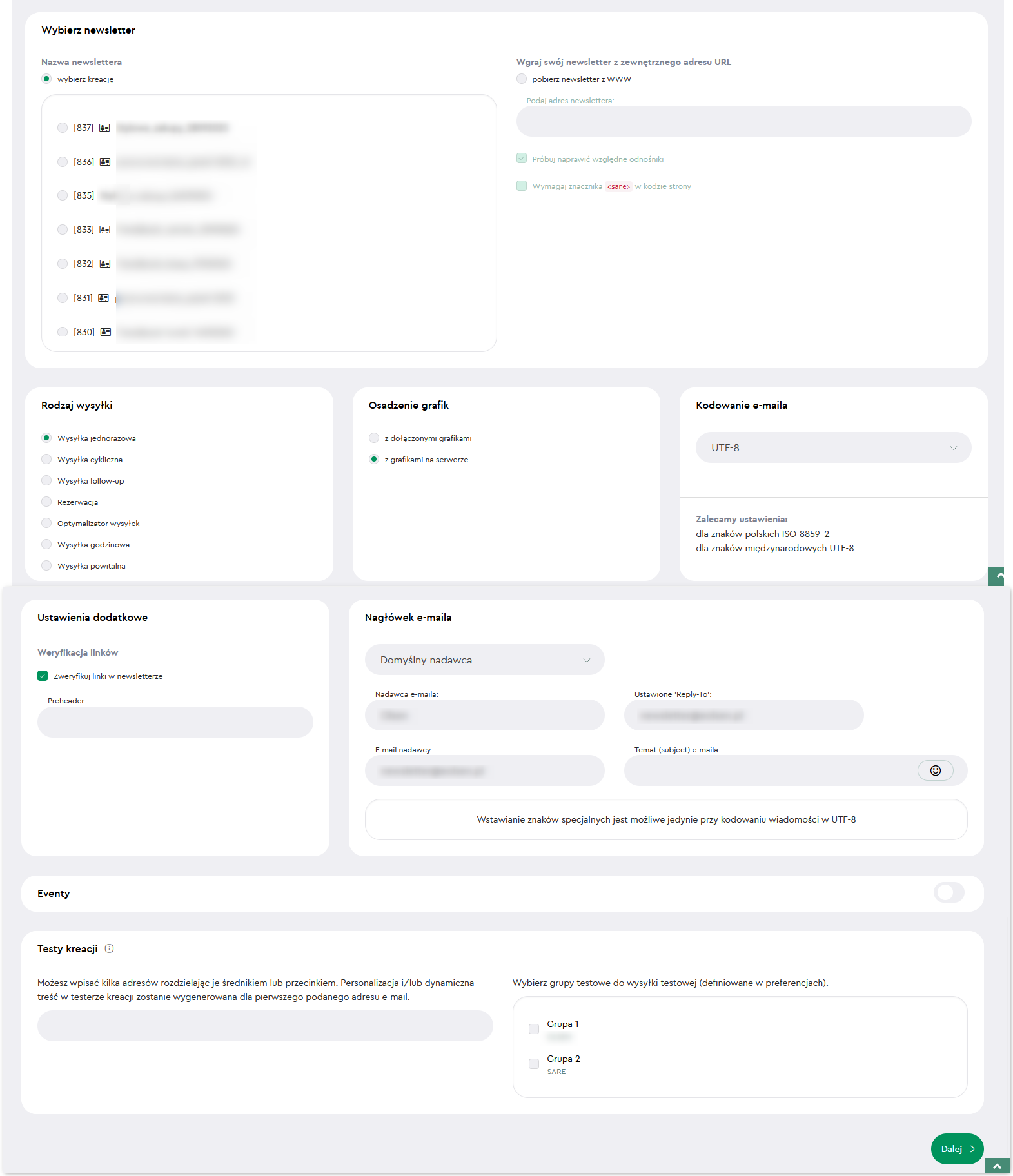Click the template icon beside creation 836
The image size is (1013, 1176).
pos(105,162)
